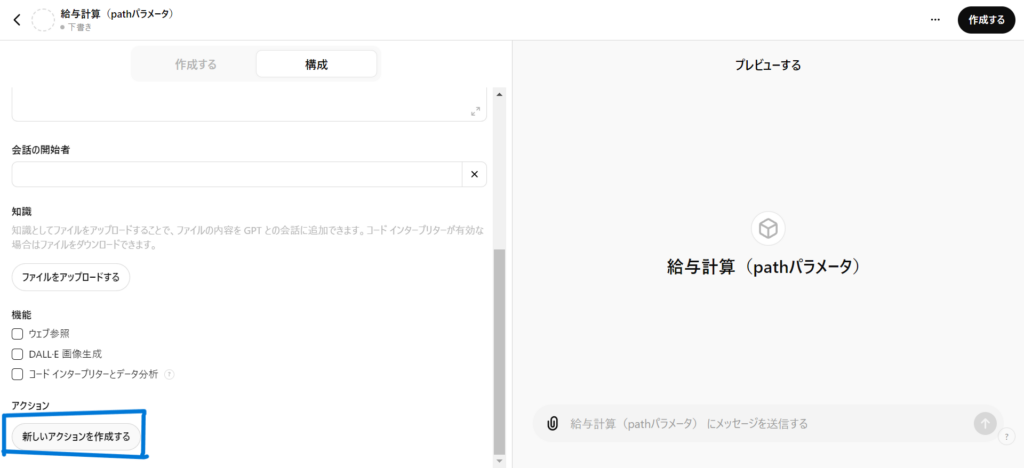Image resolution: width=1024 pixels, height=468 pixels.
Task: Switch to the 構成 tab
Action: pos(316,64)
